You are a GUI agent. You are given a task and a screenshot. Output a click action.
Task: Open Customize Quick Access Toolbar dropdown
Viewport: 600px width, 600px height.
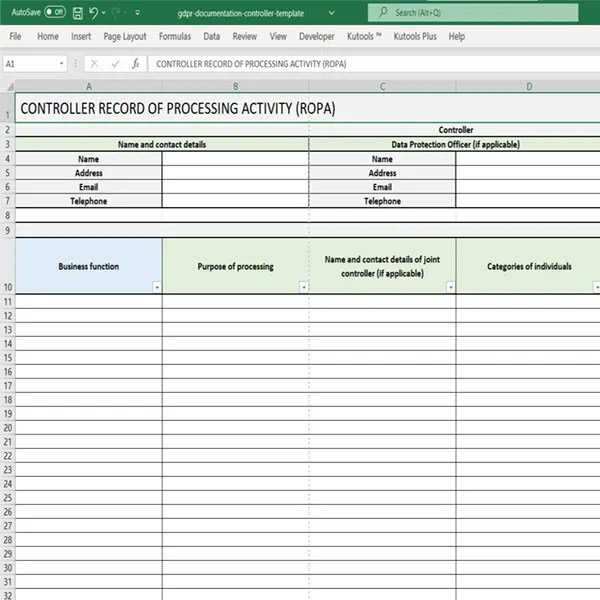point(137,13)
